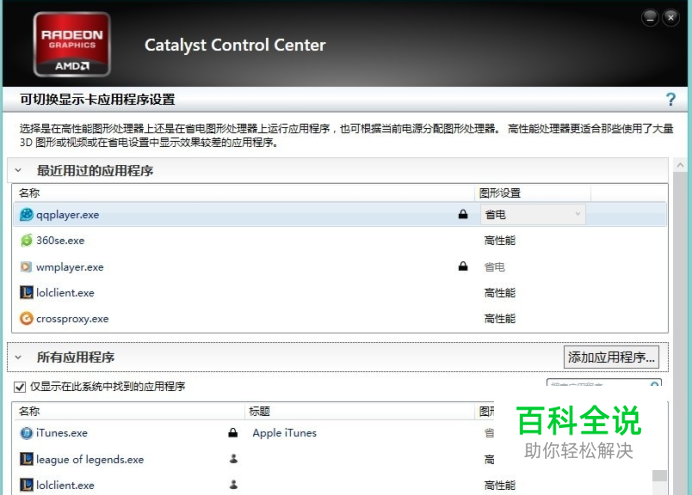Click the 高性能 setting for 360se.exe
This screenshot has height=495, width=692.
click(x=500, y=240)
